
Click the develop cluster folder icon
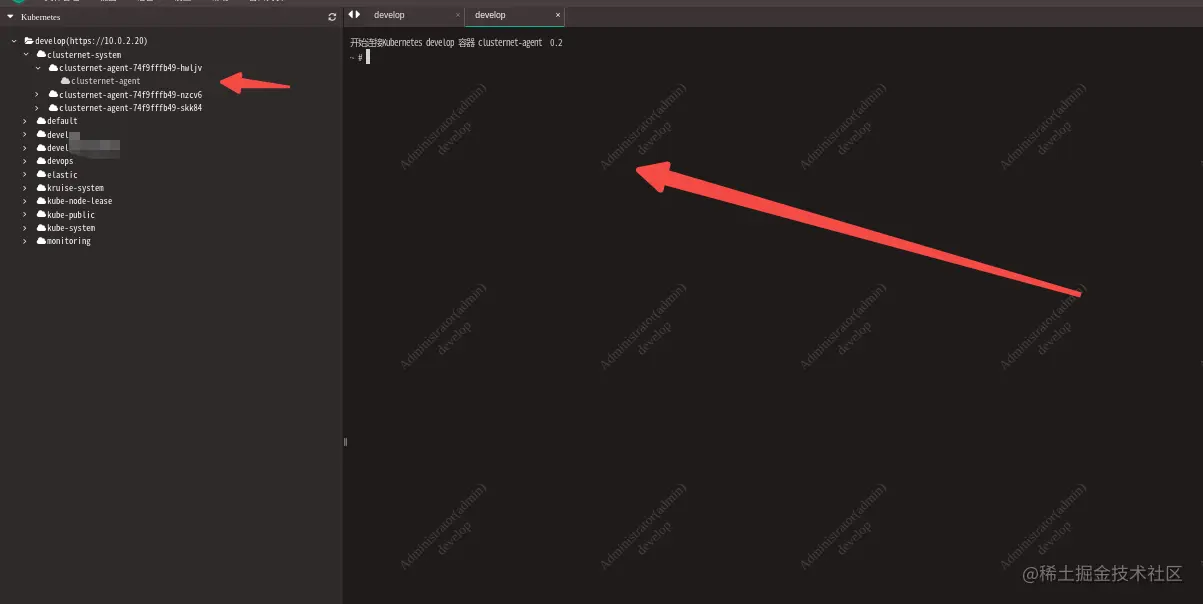29,41
